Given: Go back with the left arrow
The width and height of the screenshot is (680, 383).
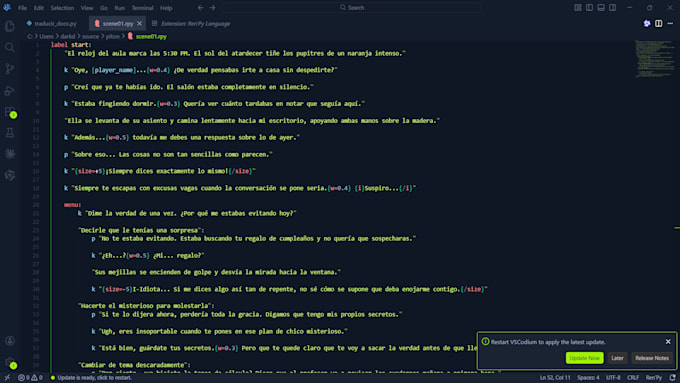Looking at the screenshot, I should coord(200,7).
